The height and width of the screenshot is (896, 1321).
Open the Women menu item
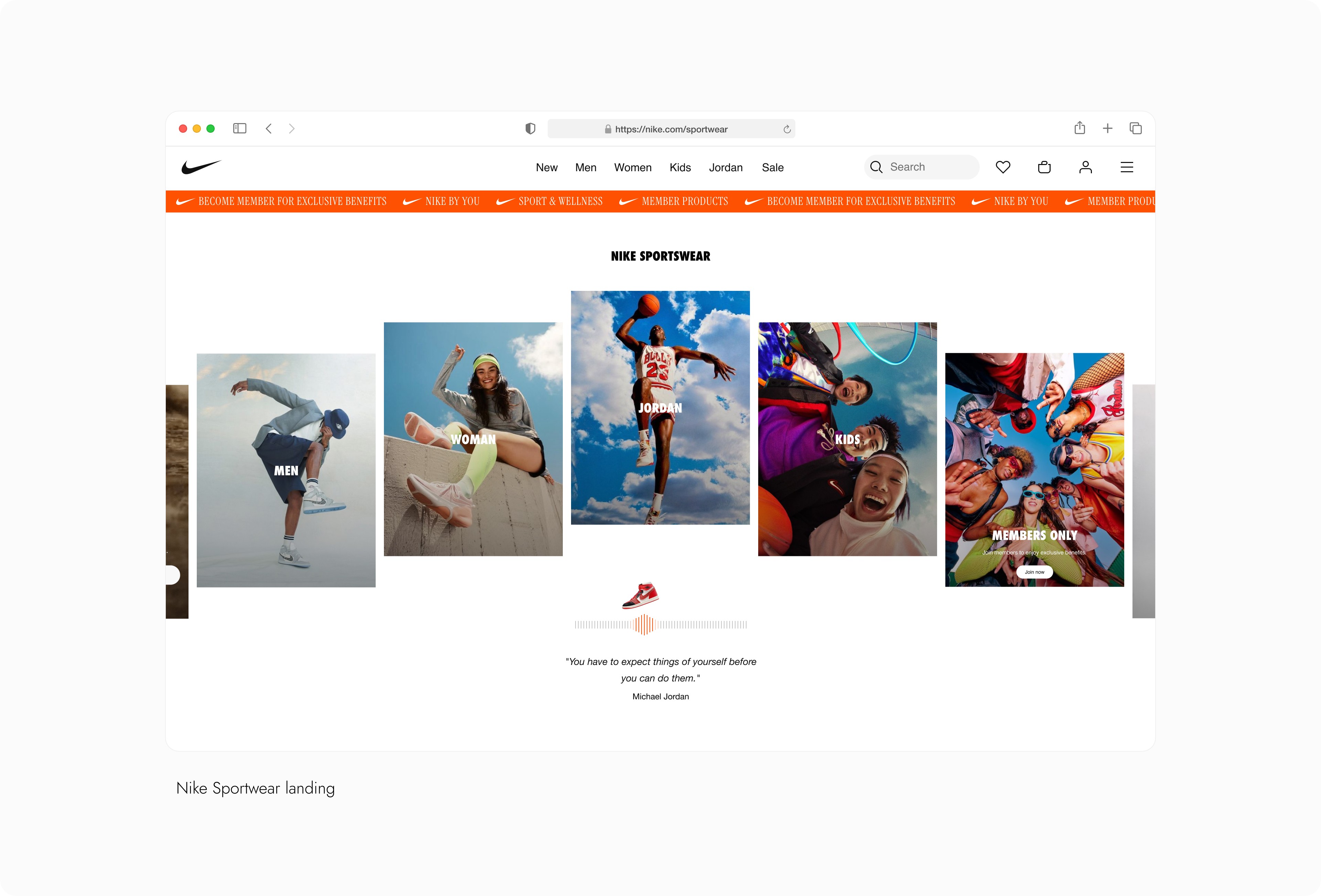633,167
